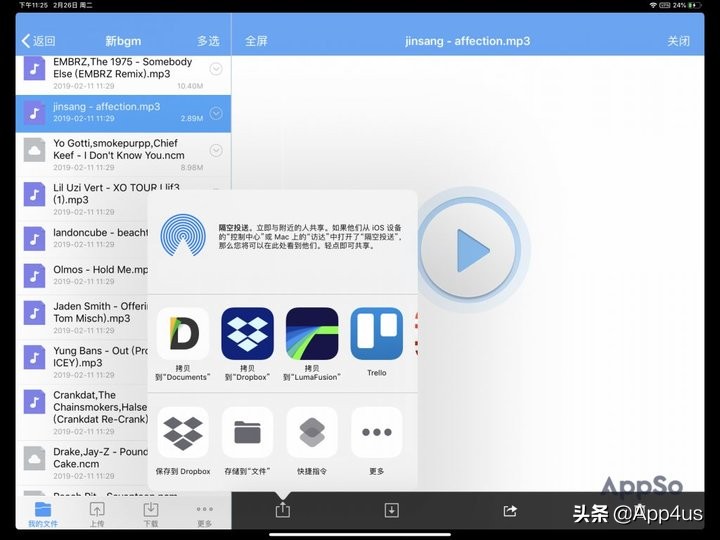Expand options for jinsang - affection.mp3
Viewport: 720px width, 540px height.
(x=216, y=113)
